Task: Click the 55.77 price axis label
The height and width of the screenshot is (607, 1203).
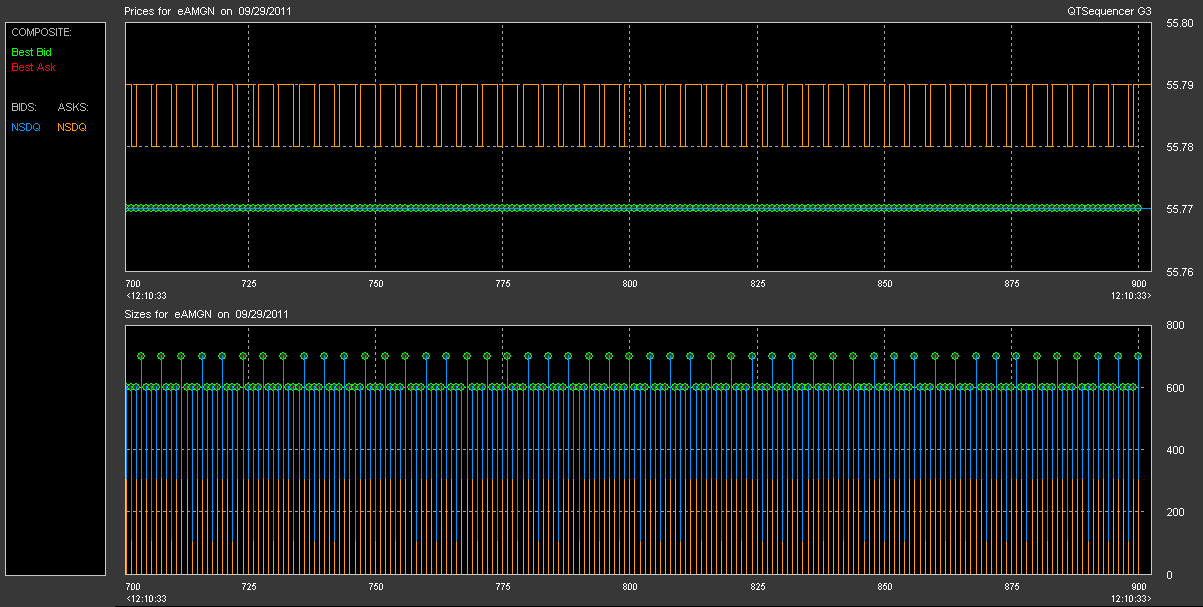Action: coord(1180,209)
